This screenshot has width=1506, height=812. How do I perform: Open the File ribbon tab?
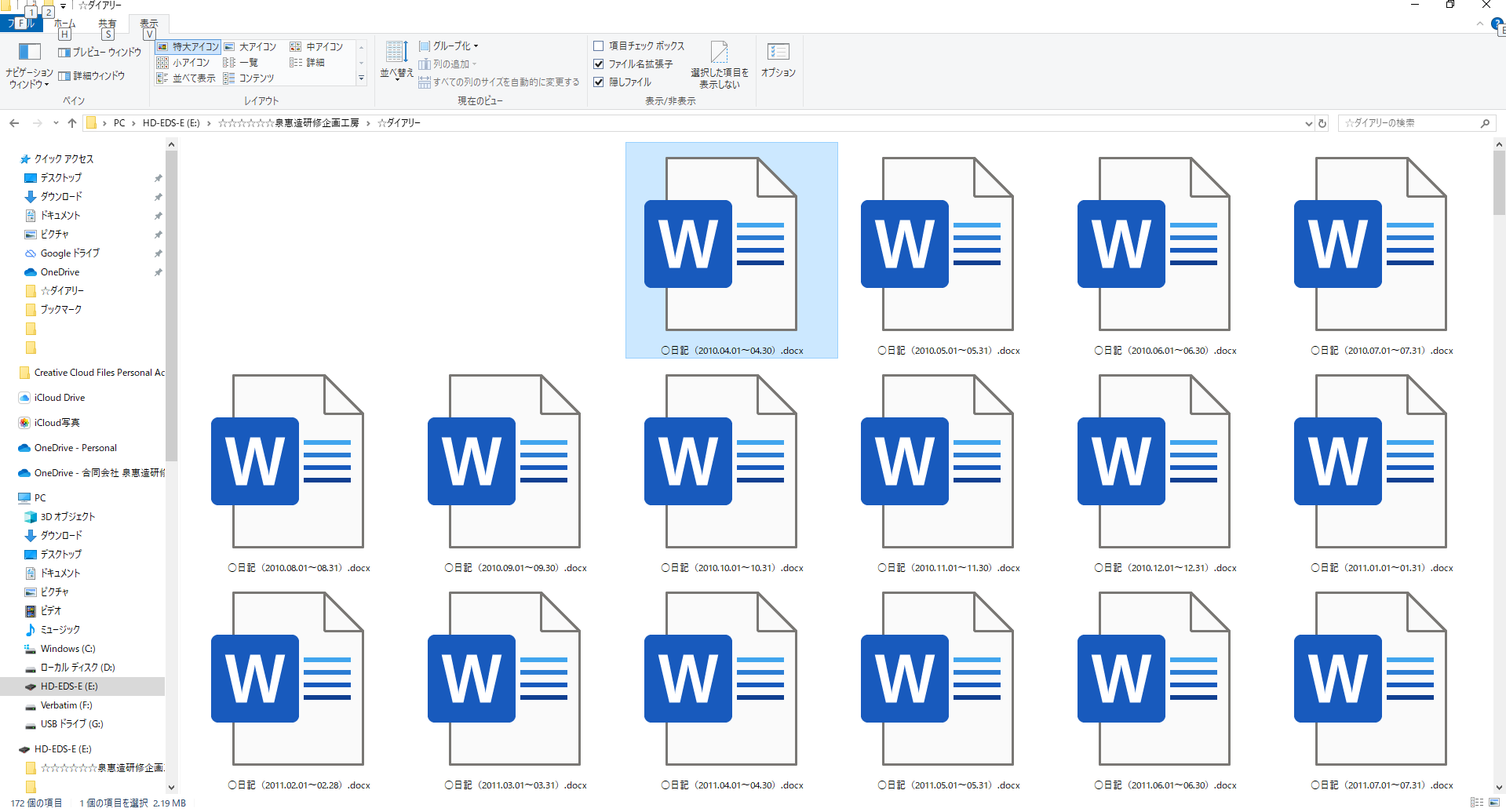[x=22, y=24]
